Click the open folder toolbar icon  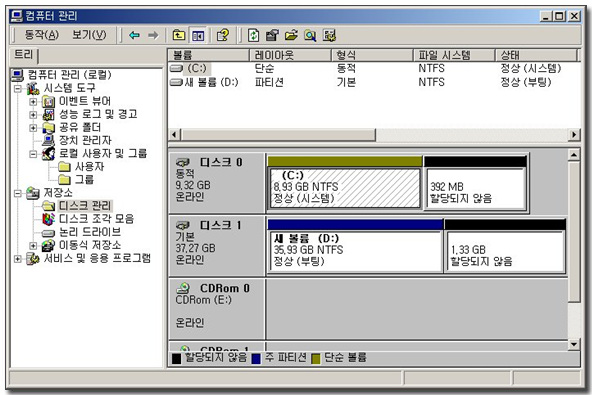[291, 35]
